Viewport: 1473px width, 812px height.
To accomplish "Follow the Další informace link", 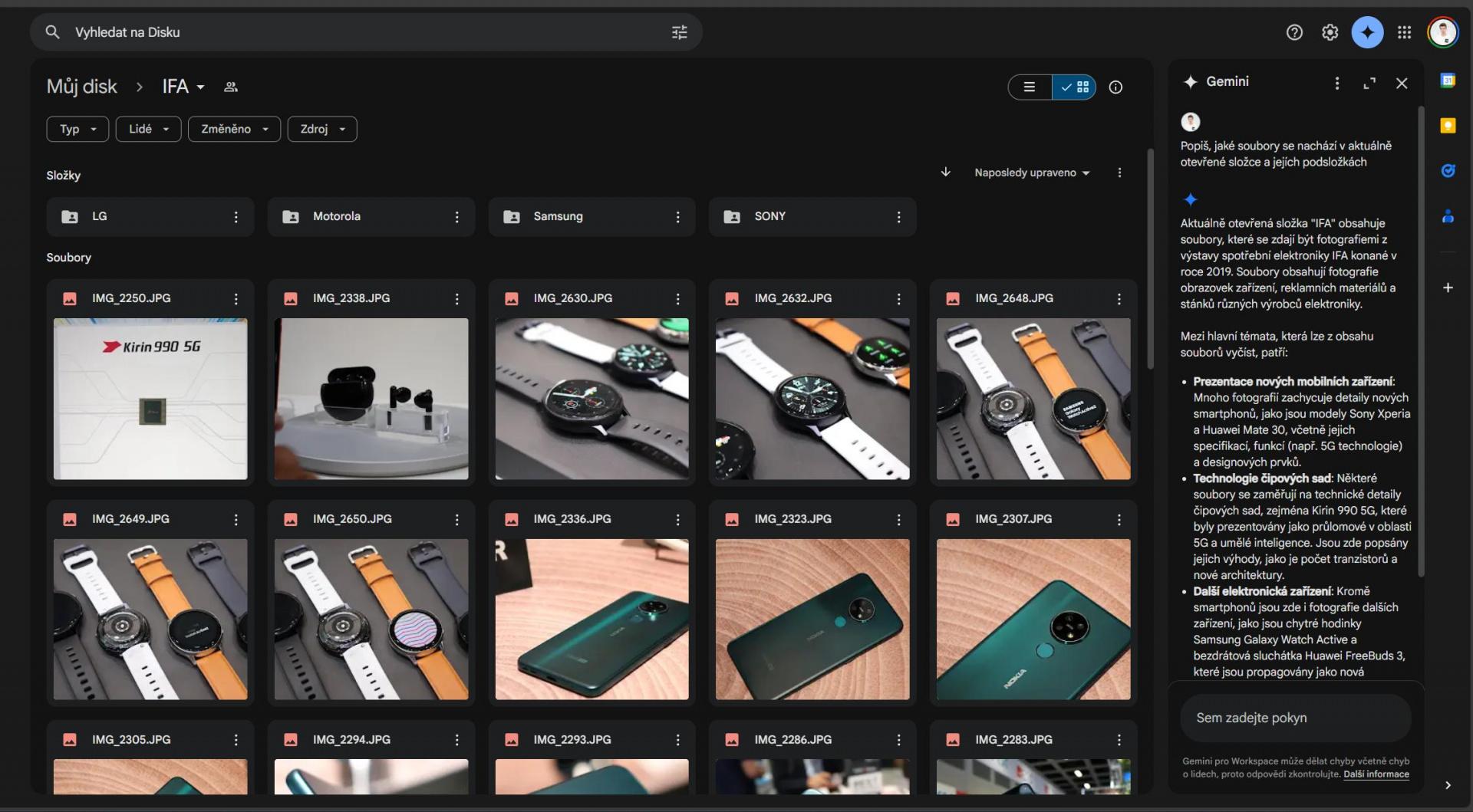I will coord(1376,774).
